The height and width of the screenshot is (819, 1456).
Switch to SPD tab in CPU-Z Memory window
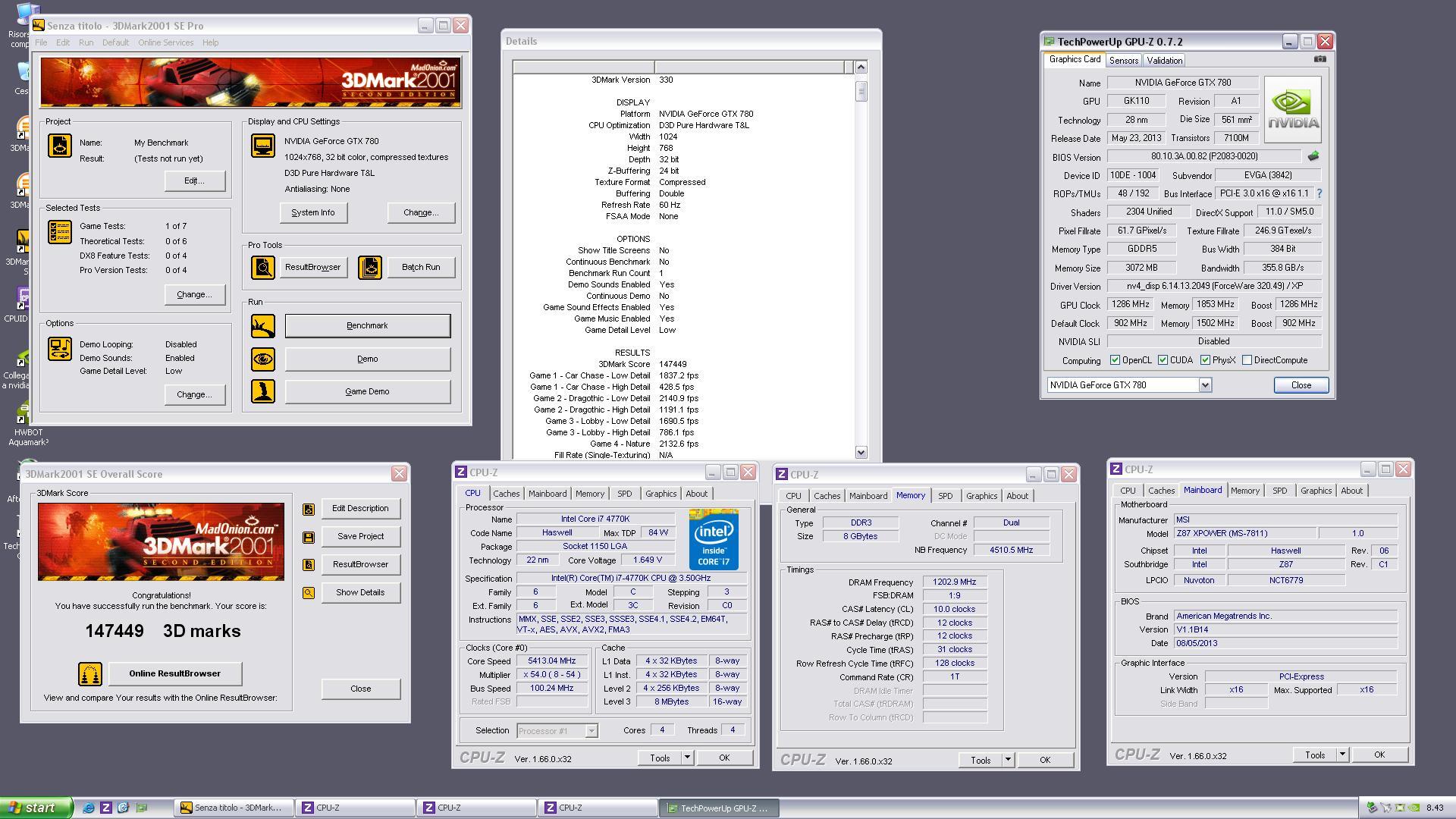(945, 496)
